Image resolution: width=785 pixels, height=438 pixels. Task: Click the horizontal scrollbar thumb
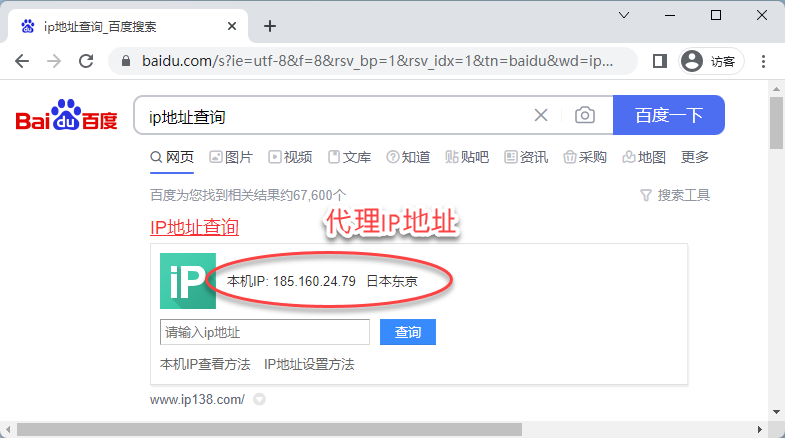269,429
